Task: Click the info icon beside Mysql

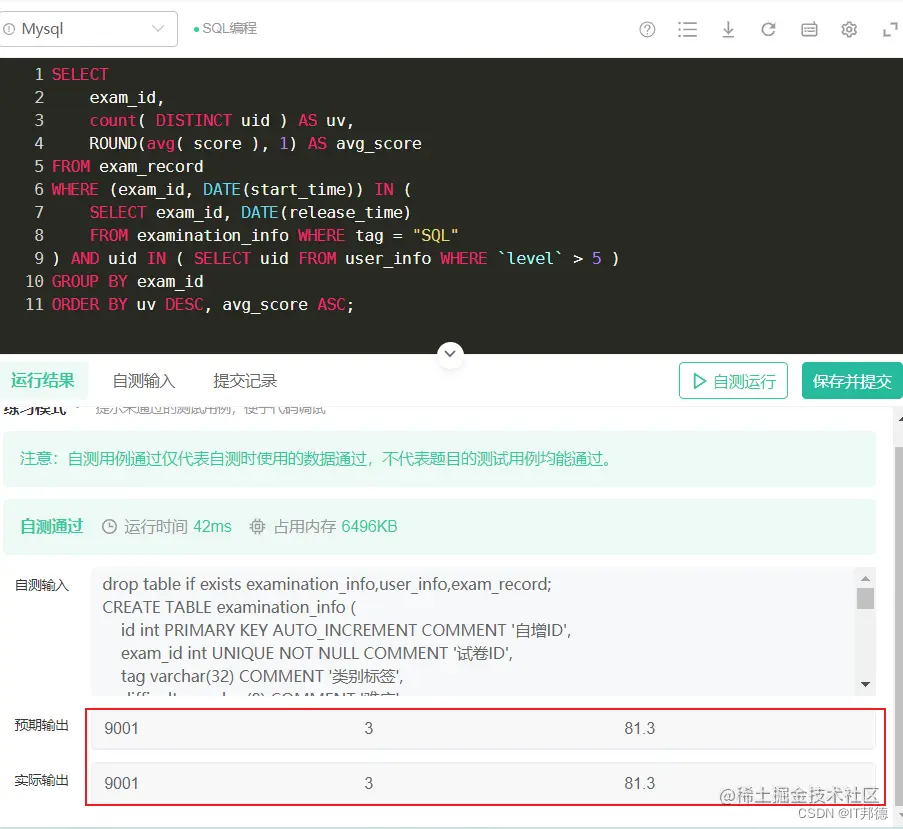Action: click(9, 29)
